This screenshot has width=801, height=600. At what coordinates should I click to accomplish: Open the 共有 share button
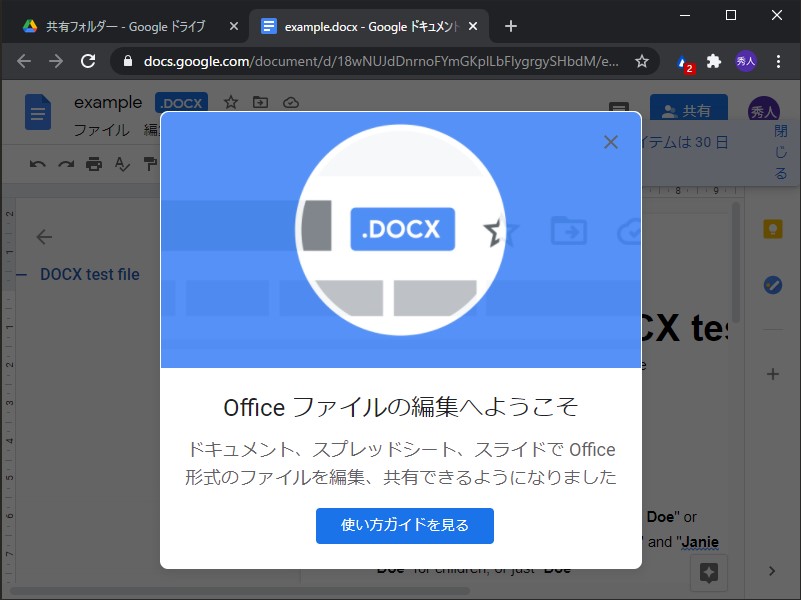(x=689, y=109)
